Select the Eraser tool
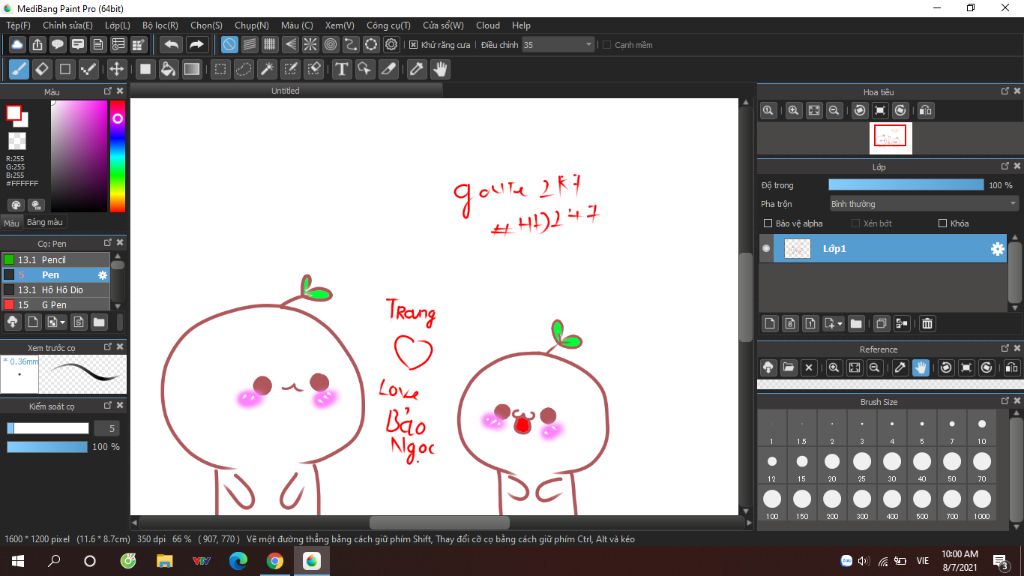 [42, 69]
